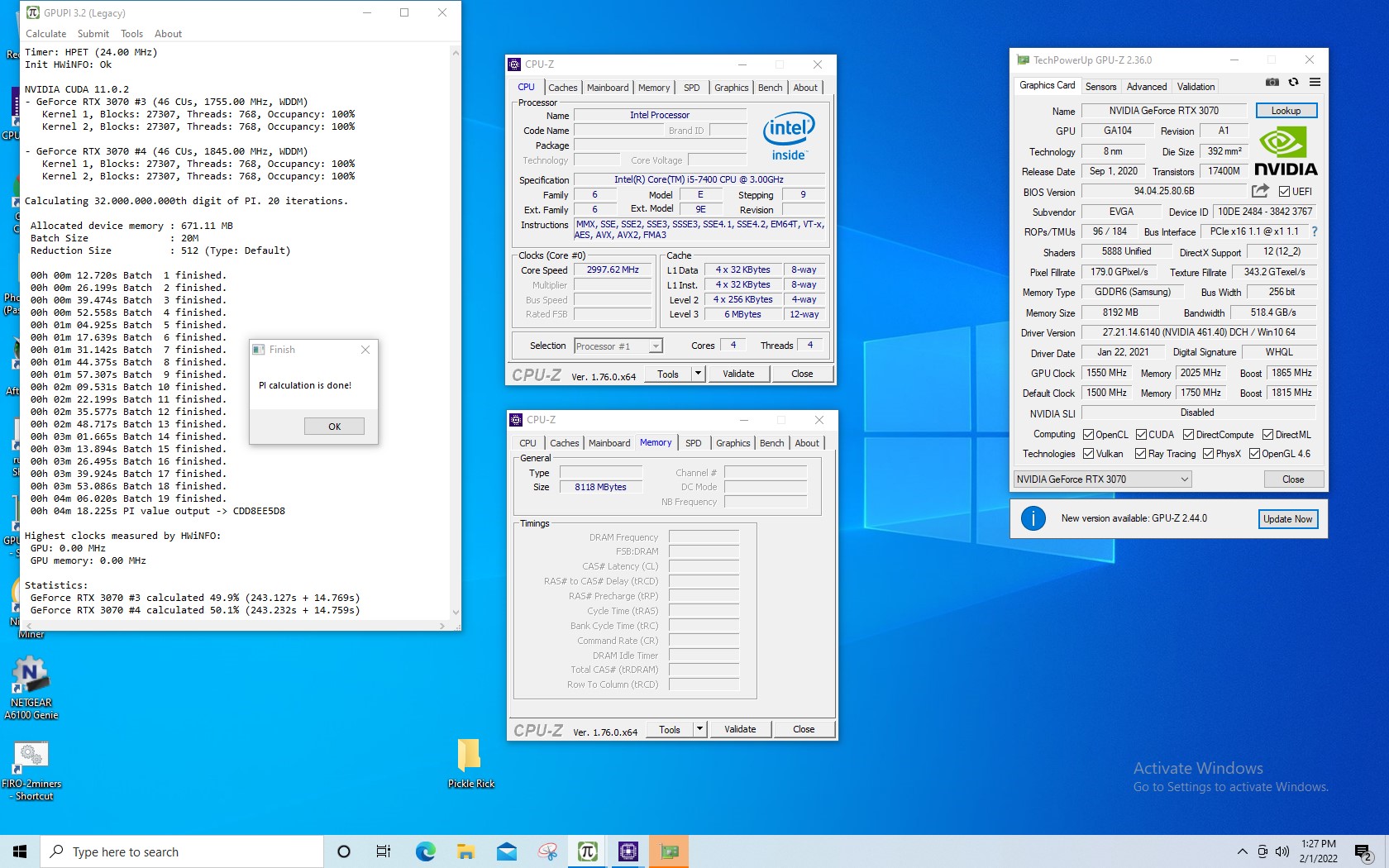The width and height of the screenshot is (1389, 868).
Task: Expand Tools dropdown arrow in lower CPU-Z
Action: [x=699, y=729]
